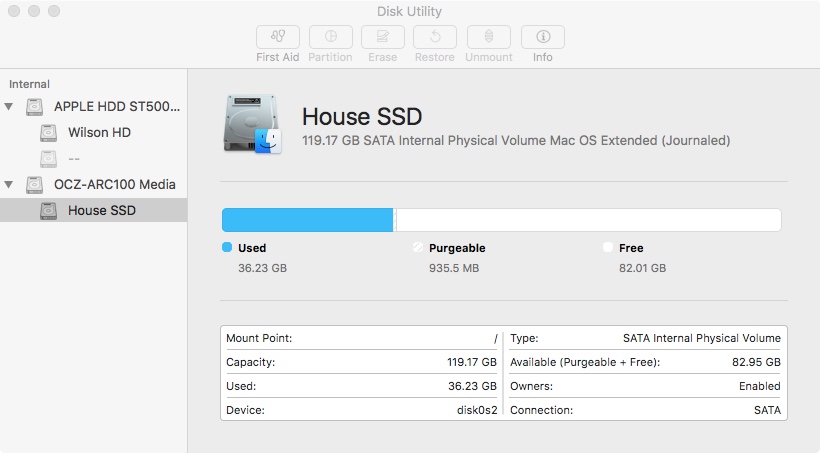820x453 pixels.
Task: Click the blue used portion of storage bar
Action: coord(308,220)
